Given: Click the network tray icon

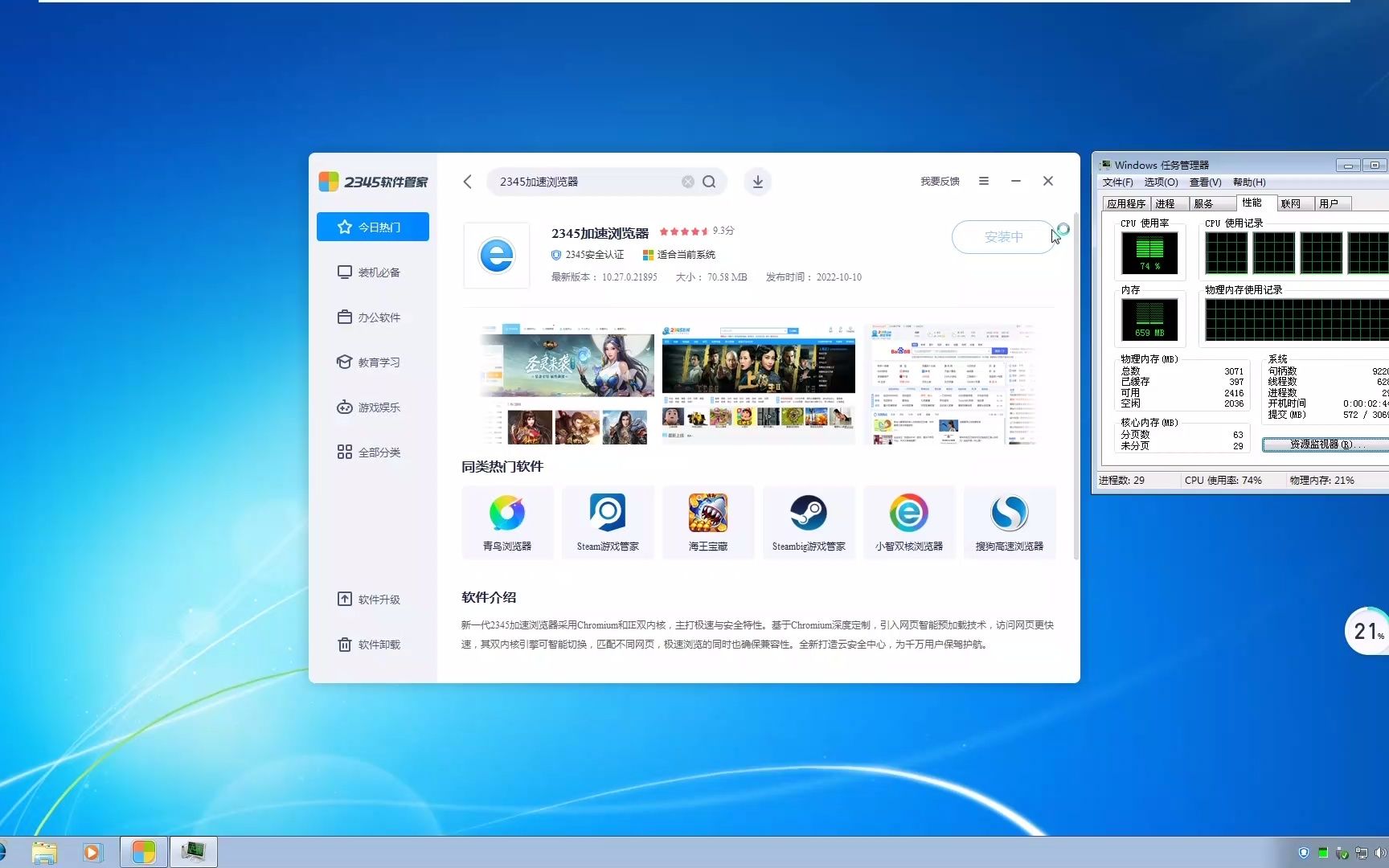Looking at the screenshot, I should pyautogui.click(x=1361, y=853).
